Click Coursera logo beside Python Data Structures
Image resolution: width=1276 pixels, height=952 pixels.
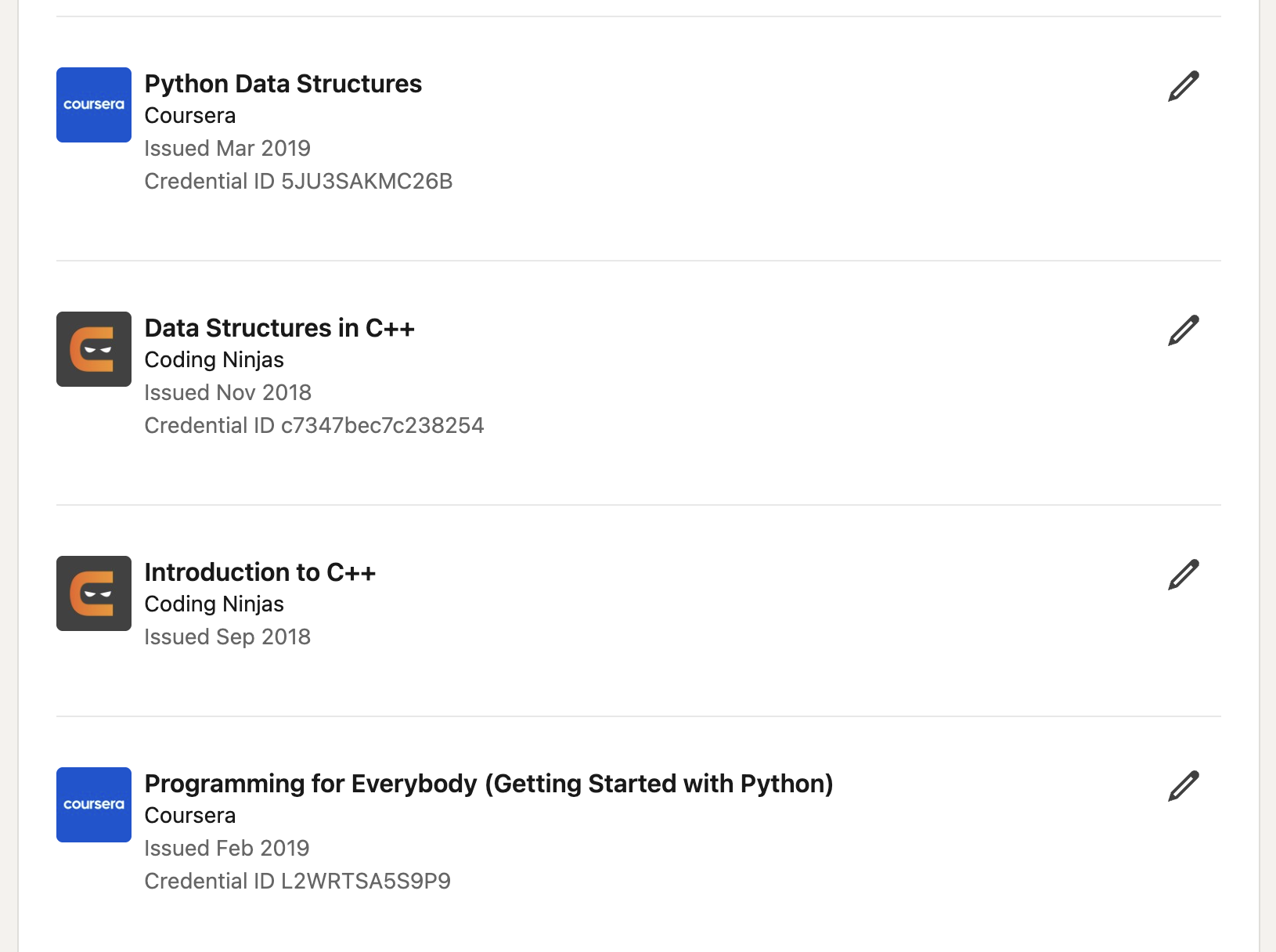pyautogui.click(x=94, y=105)
